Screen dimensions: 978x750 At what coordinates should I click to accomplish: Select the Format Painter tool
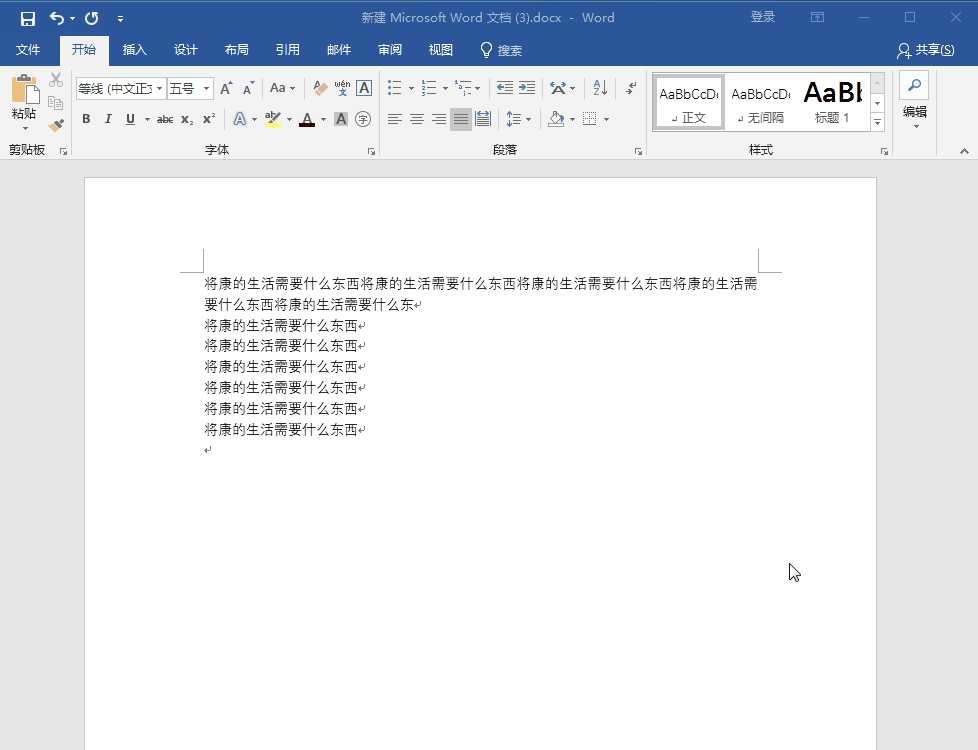(56, 124)
